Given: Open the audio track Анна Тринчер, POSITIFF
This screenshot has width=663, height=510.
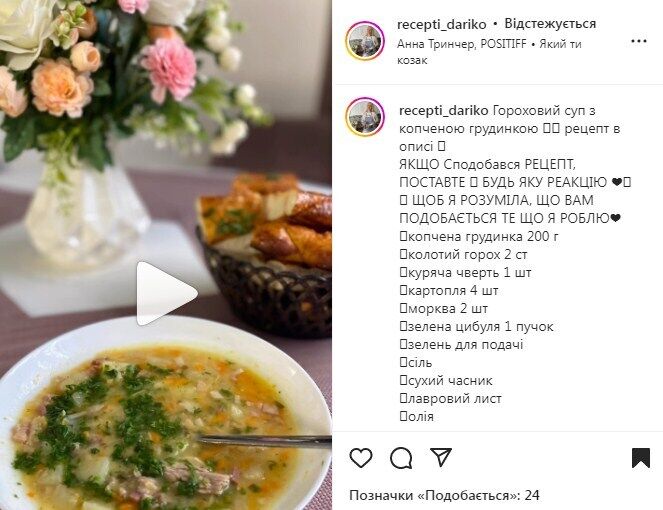Looking at the screenshot, I should tap(462, 44).
